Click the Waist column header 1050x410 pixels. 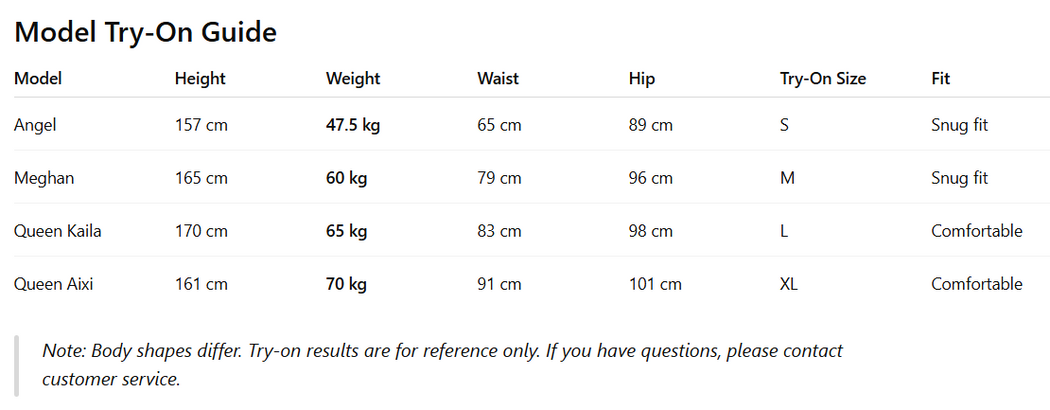point(498,78)
